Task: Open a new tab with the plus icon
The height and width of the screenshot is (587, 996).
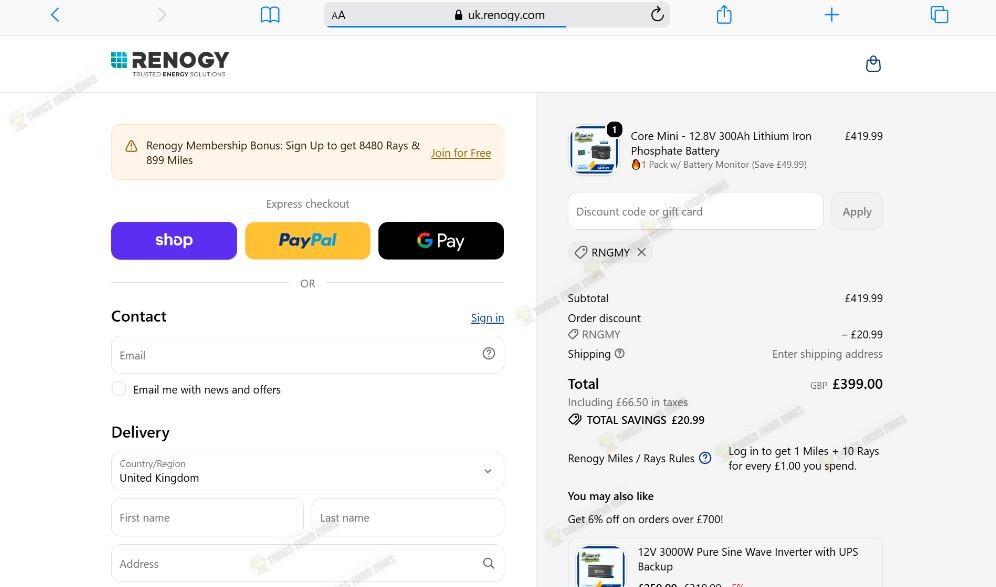Action: click(831, 15)
